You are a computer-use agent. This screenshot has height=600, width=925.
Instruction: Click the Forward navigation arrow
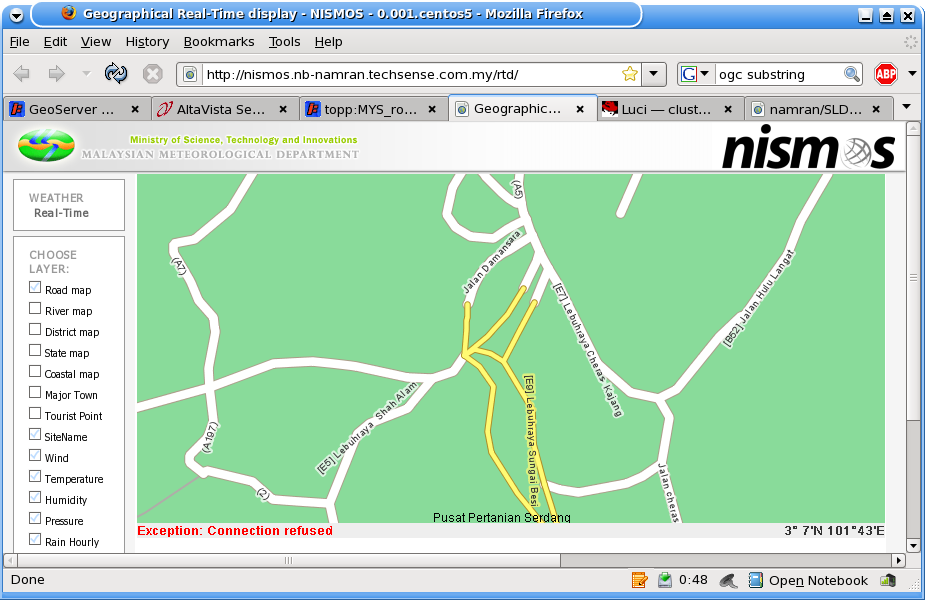[57, 74]
